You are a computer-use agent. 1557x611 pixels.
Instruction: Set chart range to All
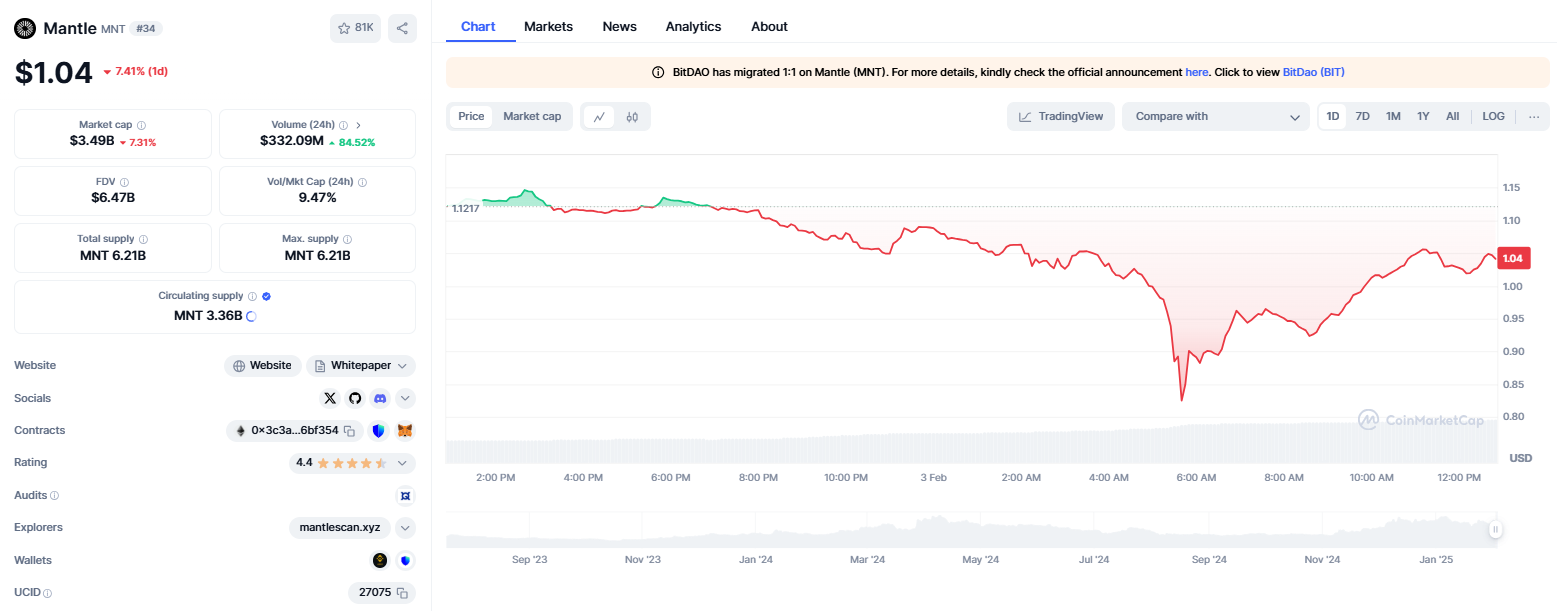(1452, 116)
